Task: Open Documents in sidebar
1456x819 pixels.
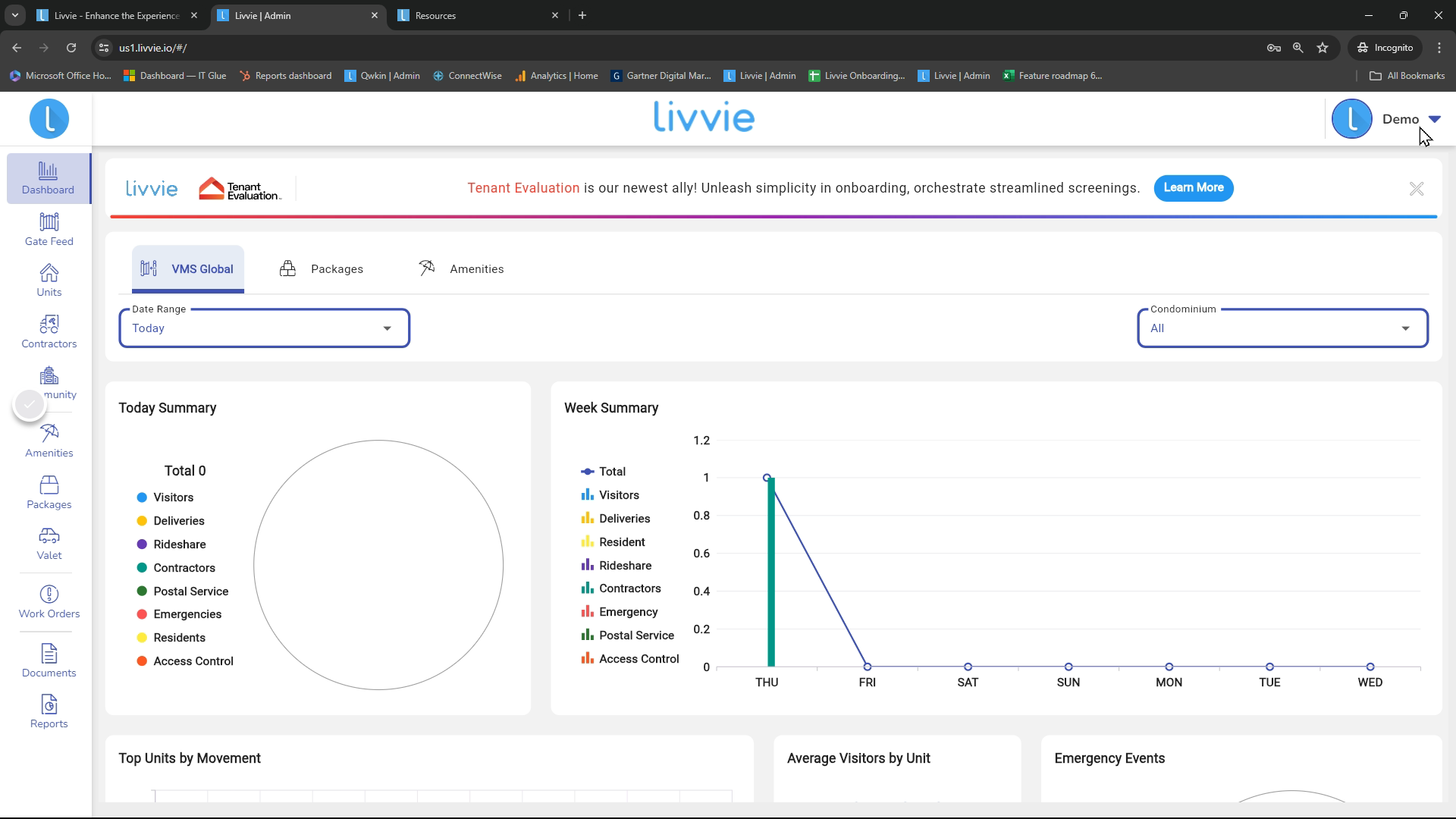Action: tap(49, 661)
